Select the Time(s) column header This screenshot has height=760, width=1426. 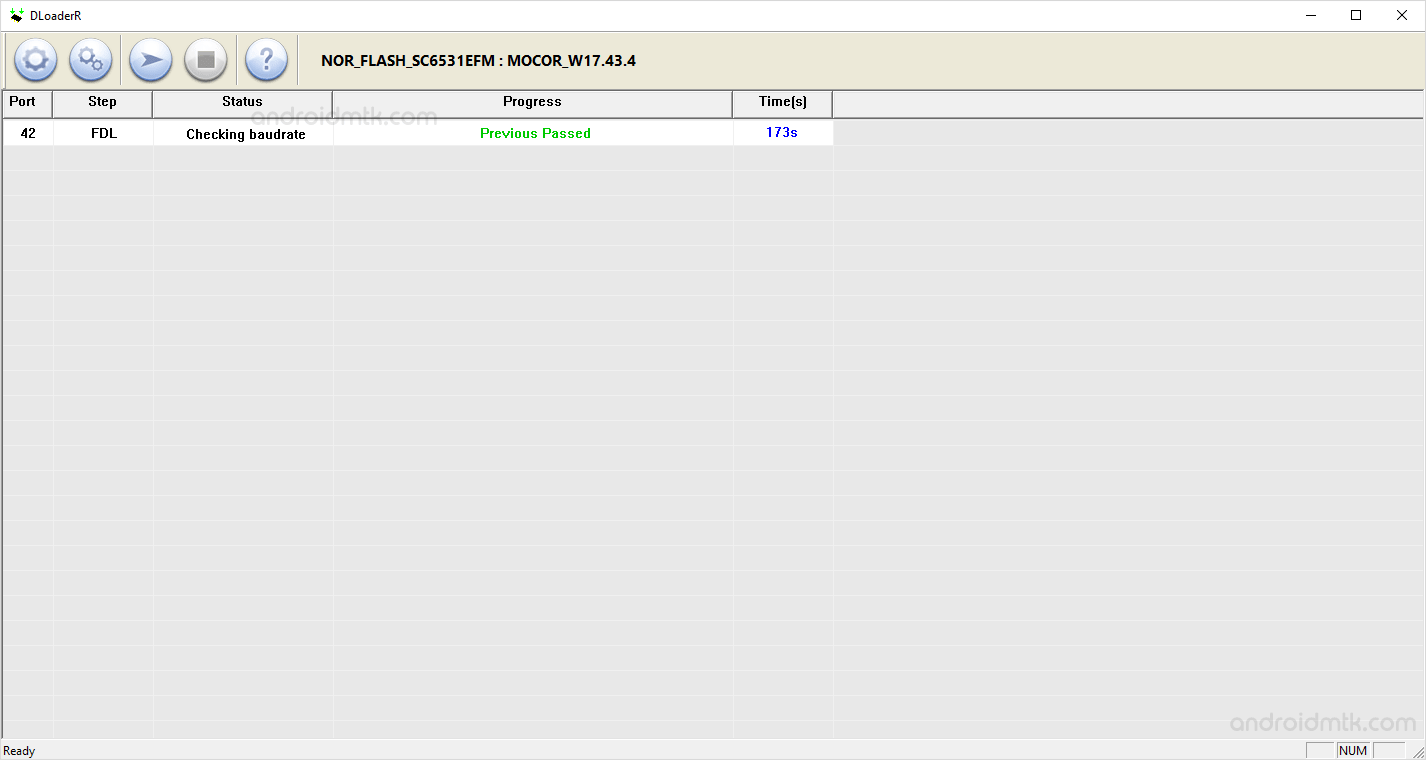coord(783,103)
